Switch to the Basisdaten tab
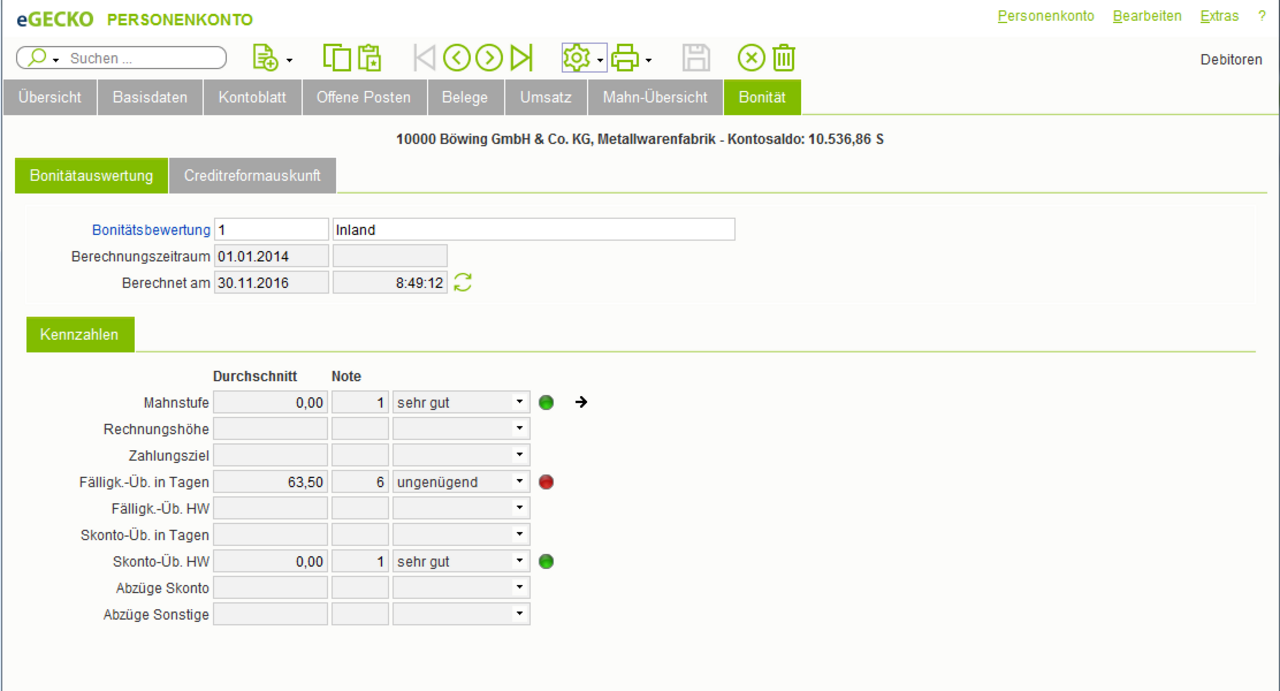 coord(150,97)
